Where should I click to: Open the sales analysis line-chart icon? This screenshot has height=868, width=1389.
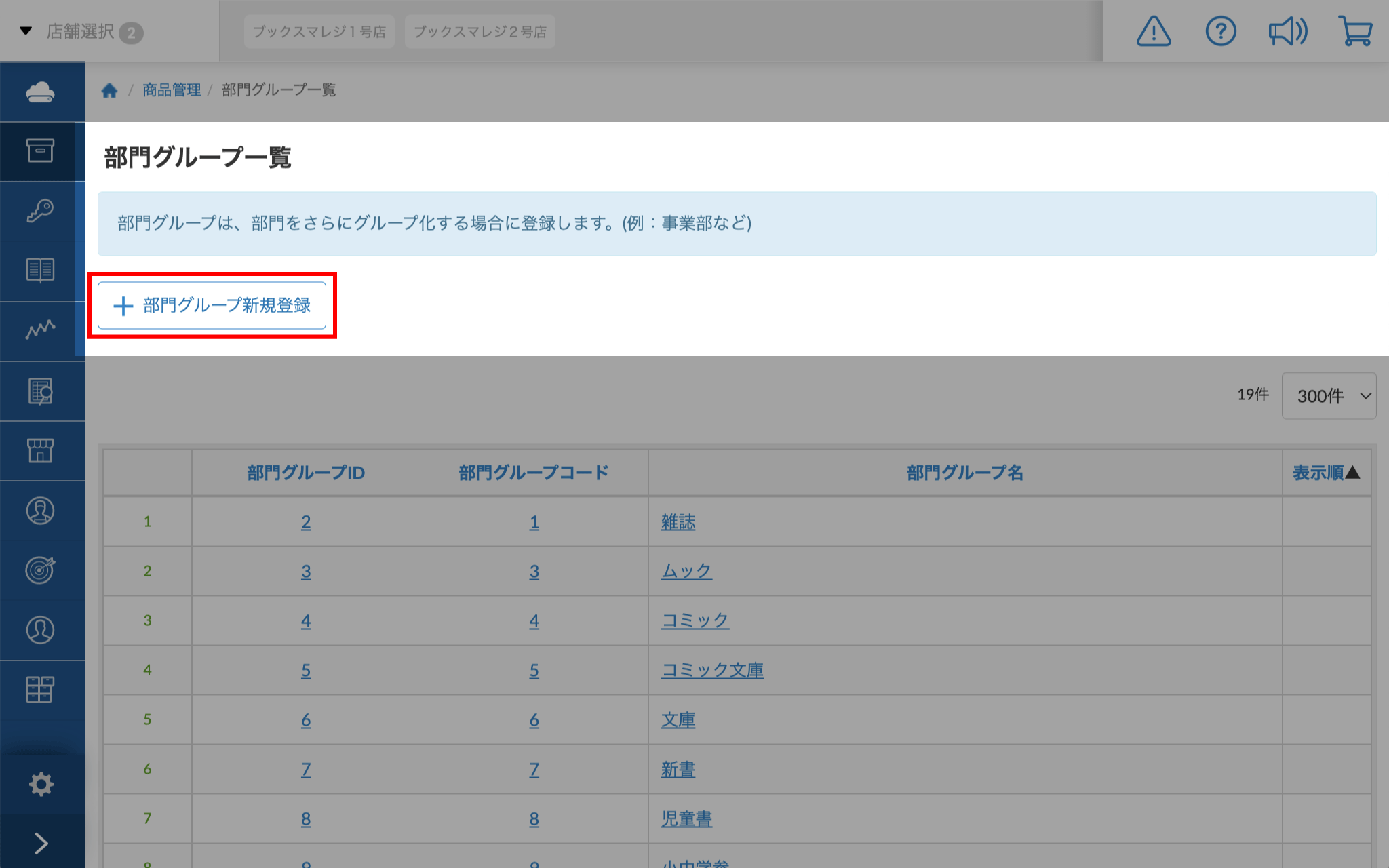pyautogui.click(x=40, y=330)
